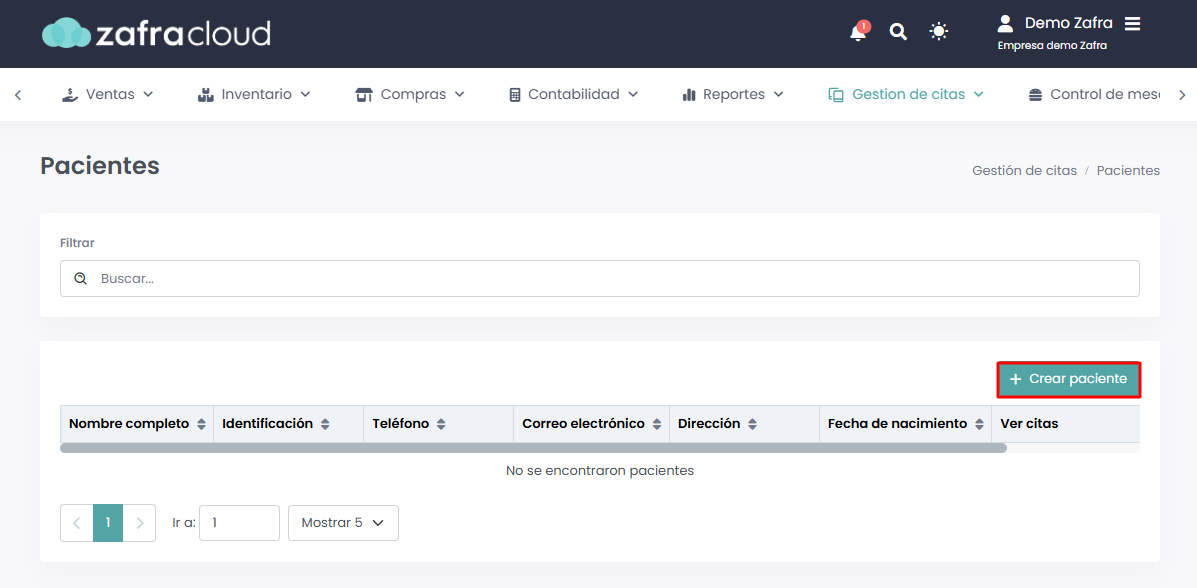Toggle the light/dark theme sun icon
The width and height of the screenshot is (1197, 588).
coord(938,31)
